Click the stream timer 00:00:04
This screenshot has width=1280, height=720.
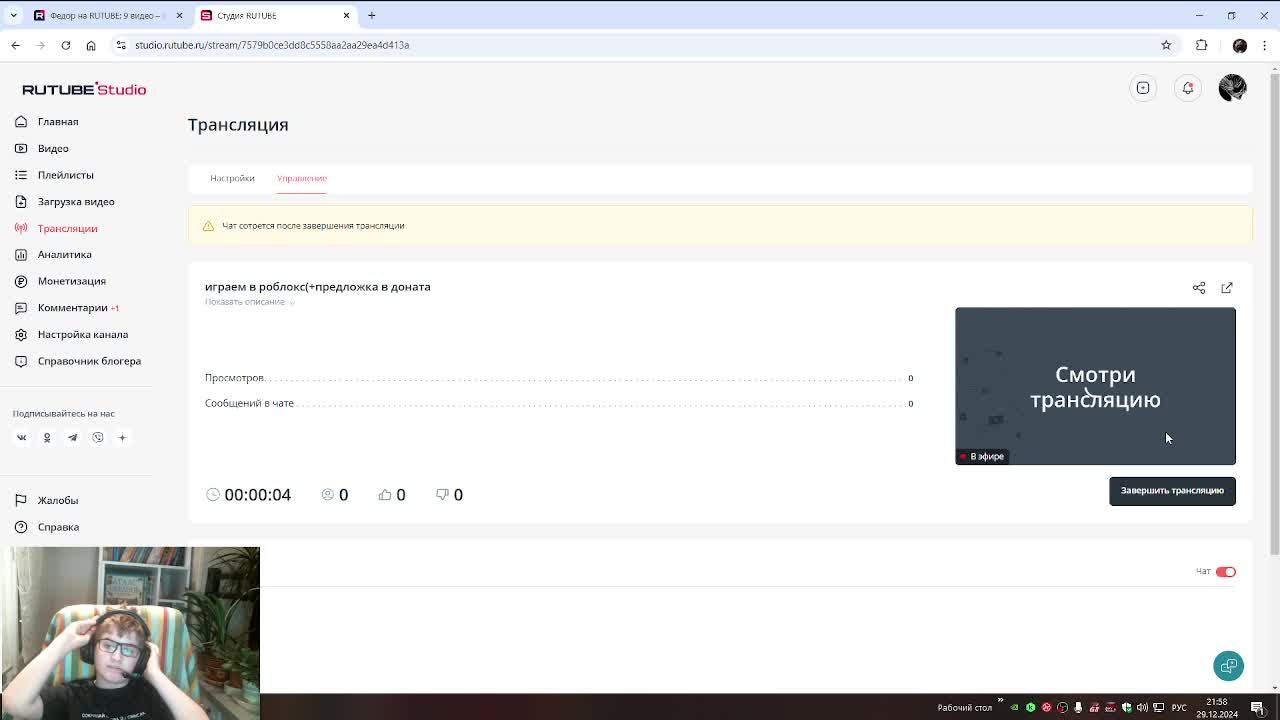pos(258,495)
